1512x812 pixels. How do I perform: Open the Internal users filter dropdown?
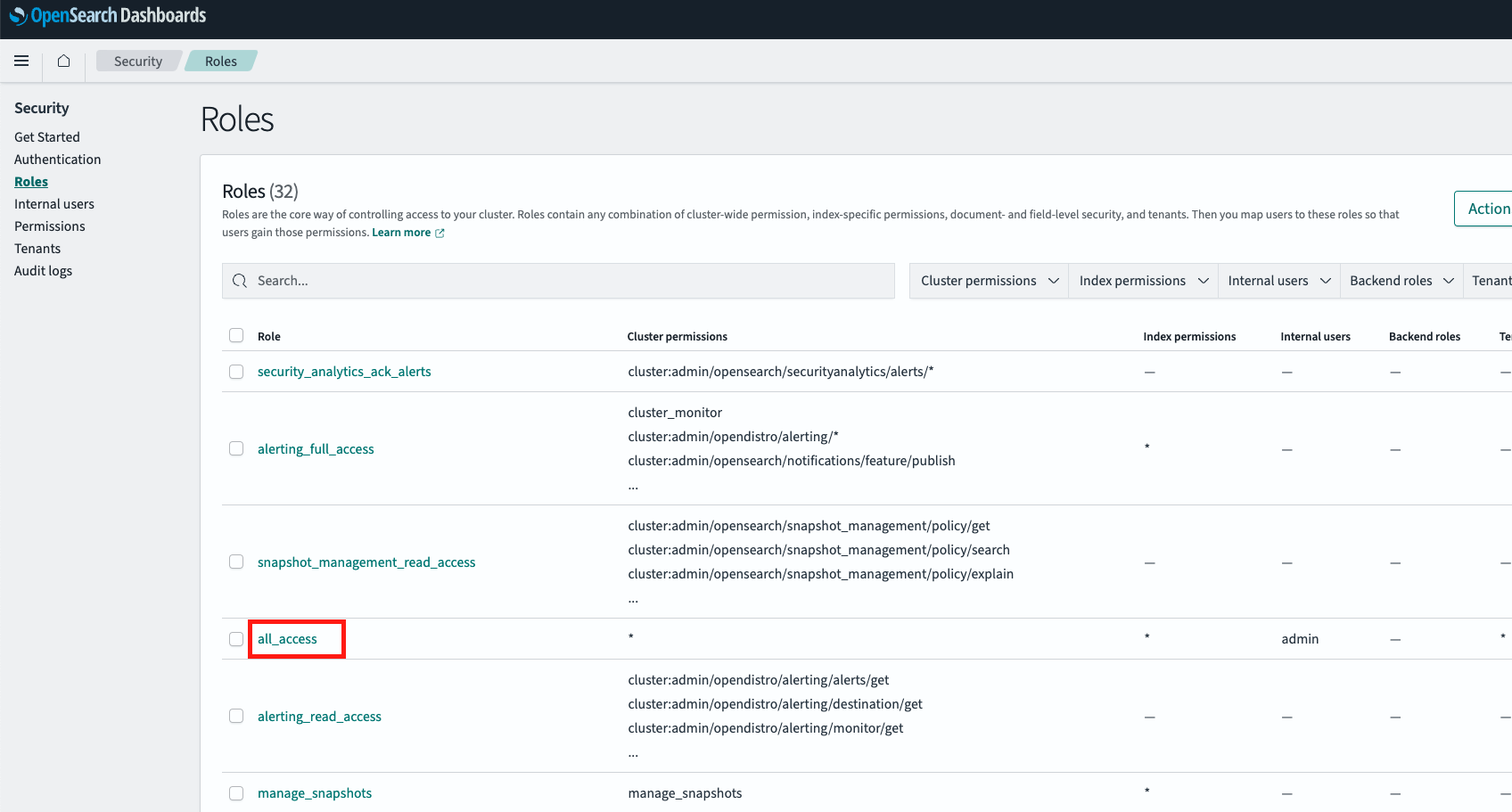(x=1278, y=280)
